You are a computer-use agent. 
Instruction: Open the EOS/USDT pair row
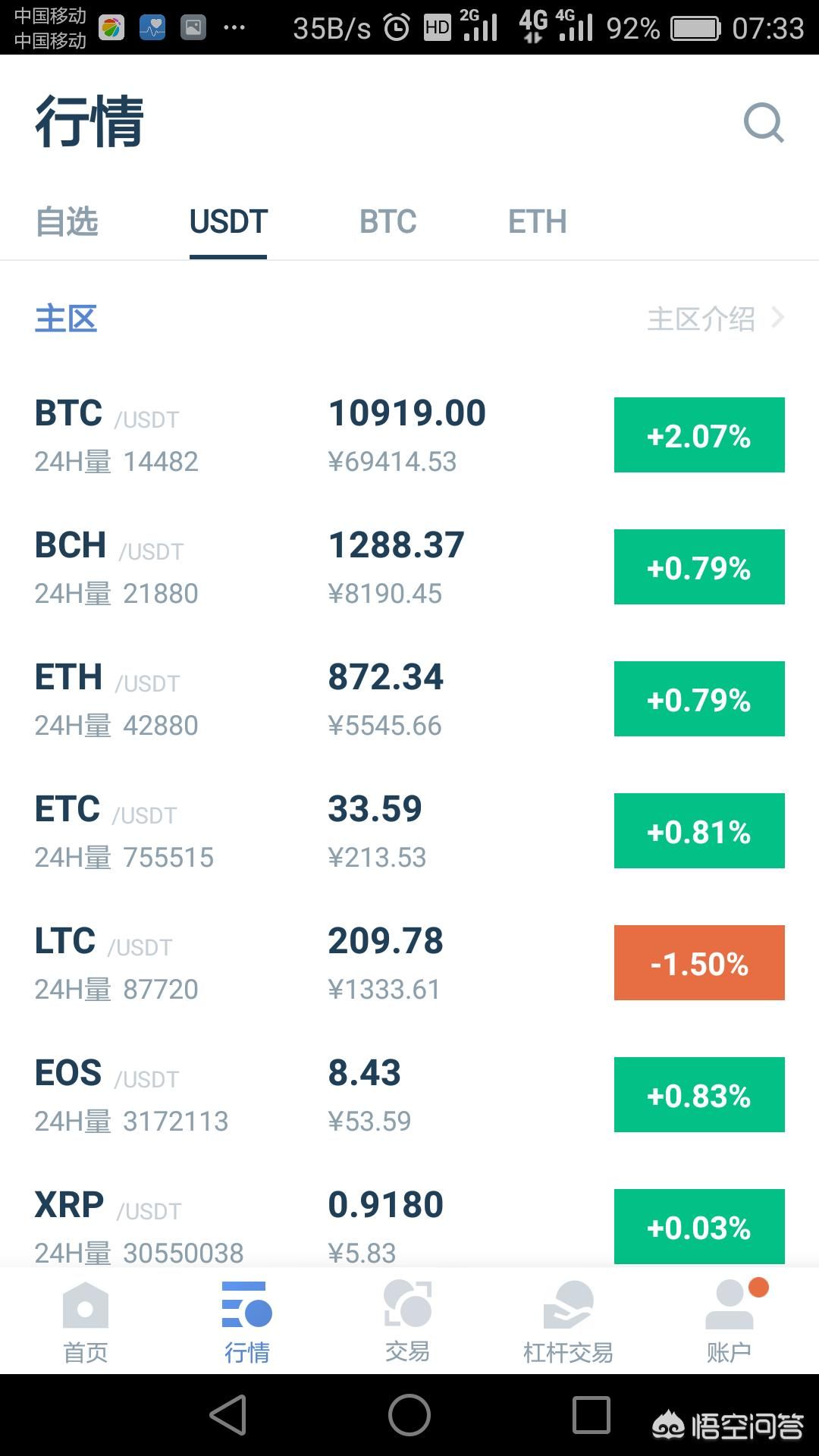coord(409,1095)
